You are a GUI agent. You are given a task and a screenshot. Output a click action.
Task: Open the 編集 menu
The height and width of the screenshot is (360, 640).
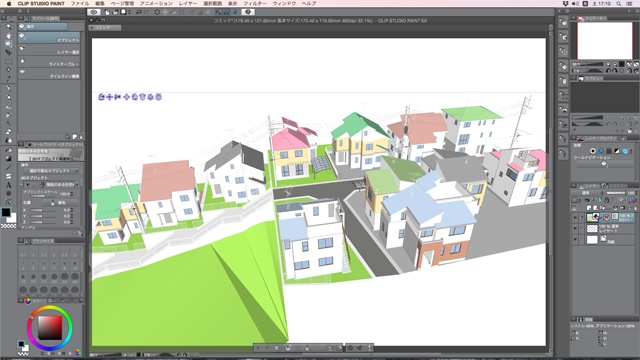100,3
